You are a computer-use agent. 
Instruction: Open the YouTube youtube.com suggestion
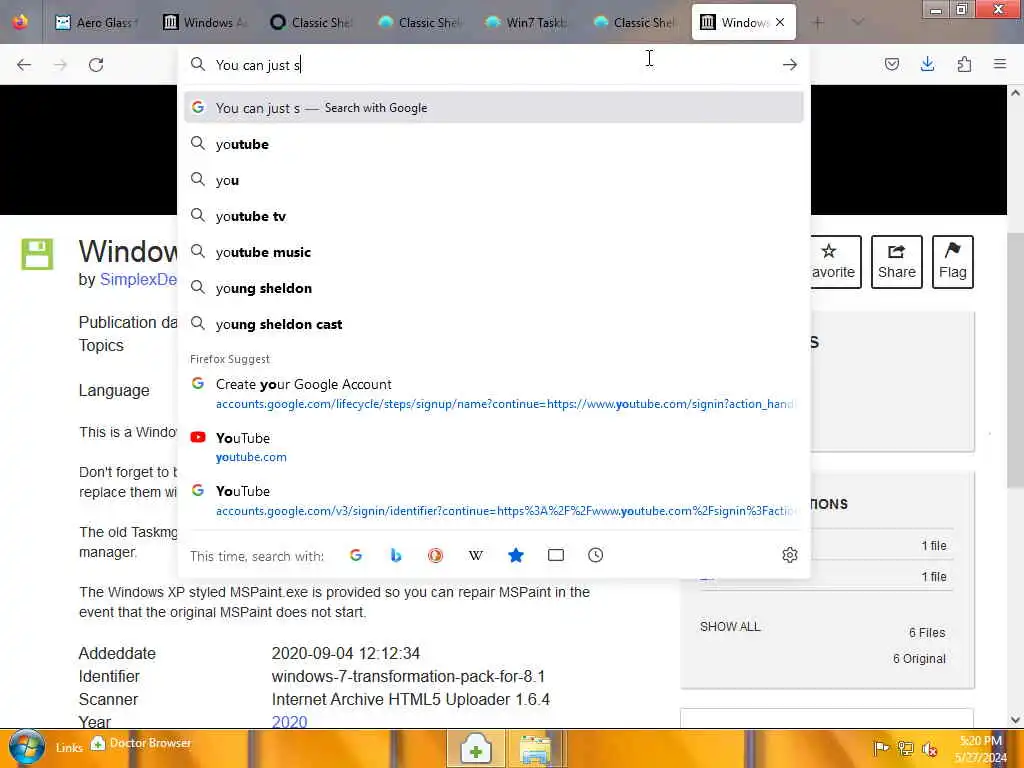(x=494, y=447)
